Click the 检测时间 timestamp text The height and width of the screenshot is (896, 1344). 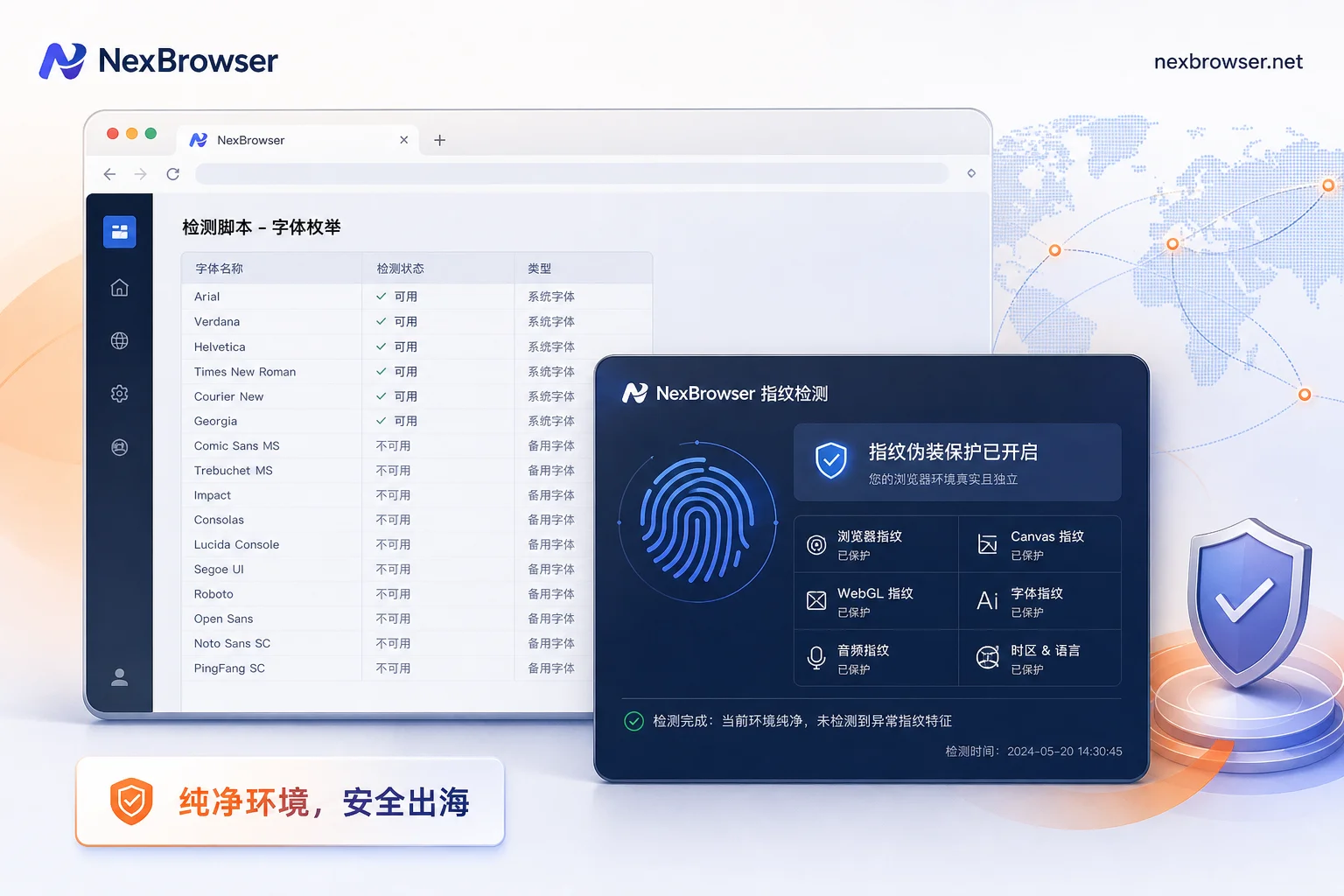pos(1034,752)
